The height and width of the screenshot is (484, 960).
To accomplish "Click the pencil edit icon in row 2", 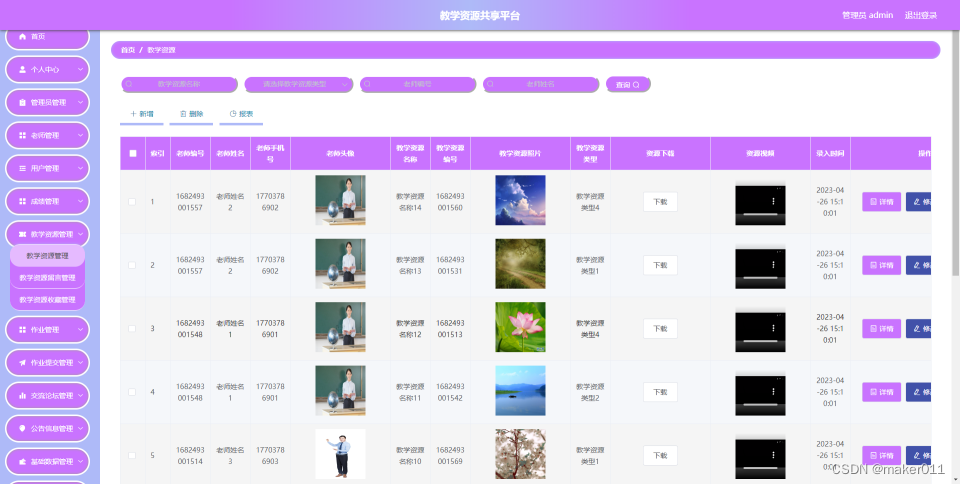I will (x=917, y=265).
